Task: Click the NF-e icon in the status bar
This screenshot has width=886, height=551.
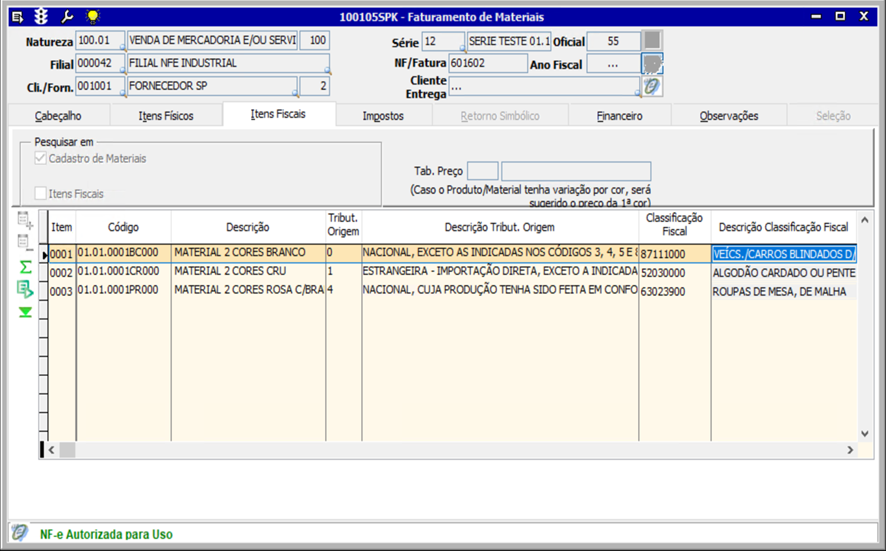Action: [20, 532]
